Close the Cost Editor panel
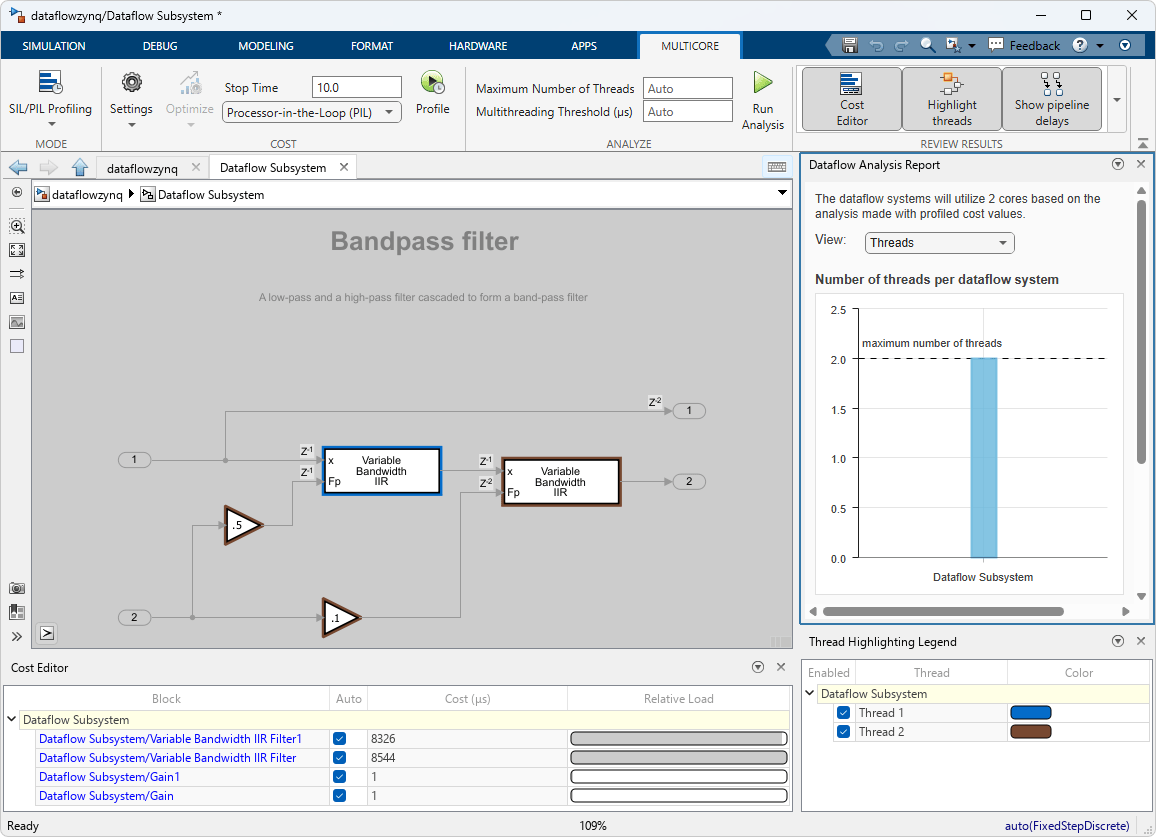This screenshot has height=837, width=1157. [781, 666]
